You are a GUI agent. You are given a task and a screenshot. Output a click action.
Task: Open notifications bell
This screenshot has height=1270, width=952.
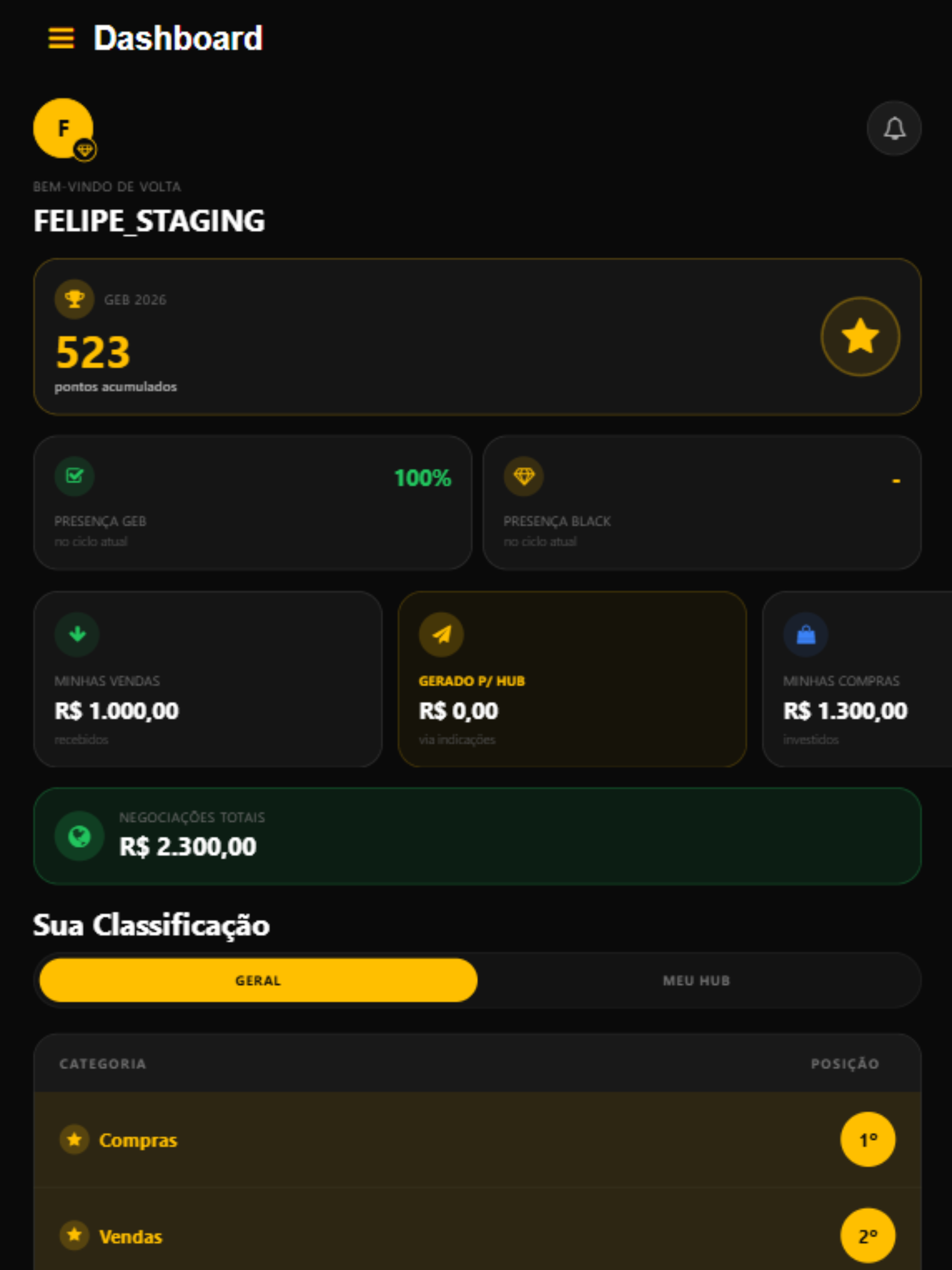pos(893,128)
